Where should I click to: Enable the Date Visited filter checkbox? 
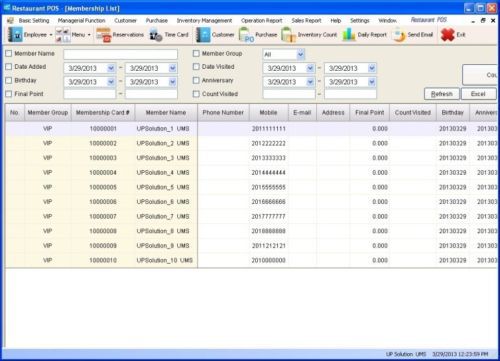[x=196, y=67]
